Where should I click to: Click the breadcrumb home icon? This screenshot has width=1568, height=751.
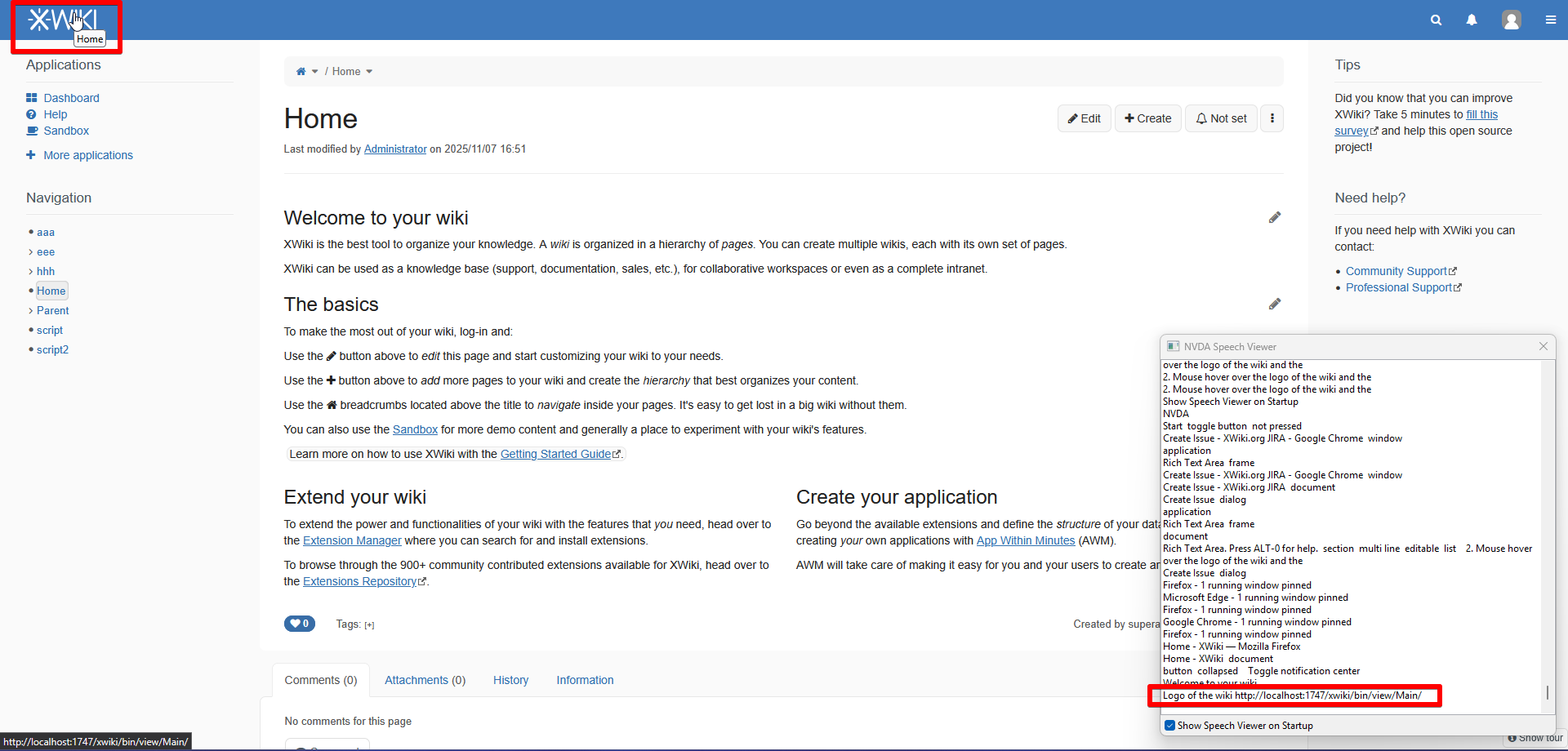[301, 72]
